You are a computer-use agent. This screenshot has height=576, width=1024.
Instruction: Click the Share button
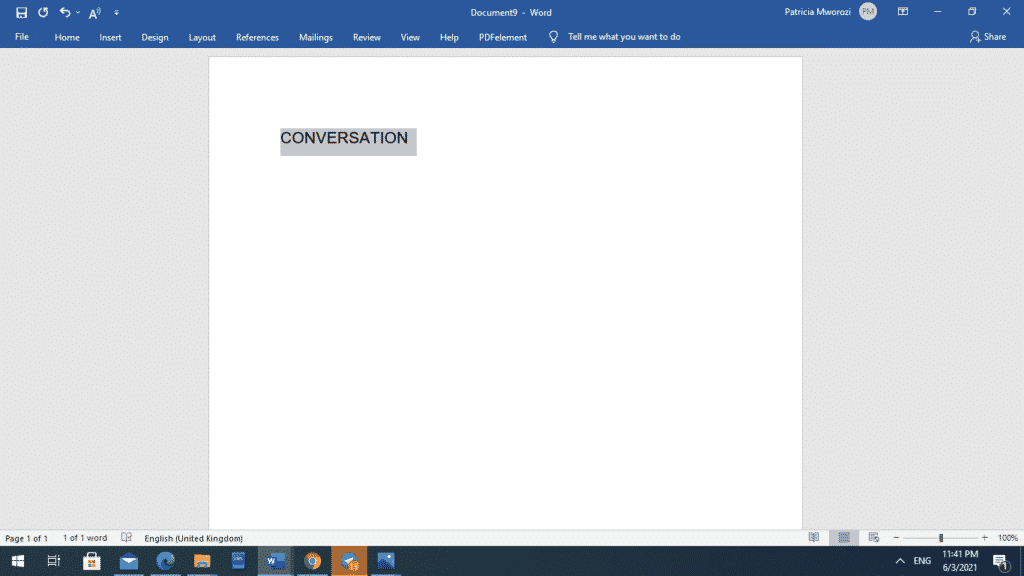(989, 36)
